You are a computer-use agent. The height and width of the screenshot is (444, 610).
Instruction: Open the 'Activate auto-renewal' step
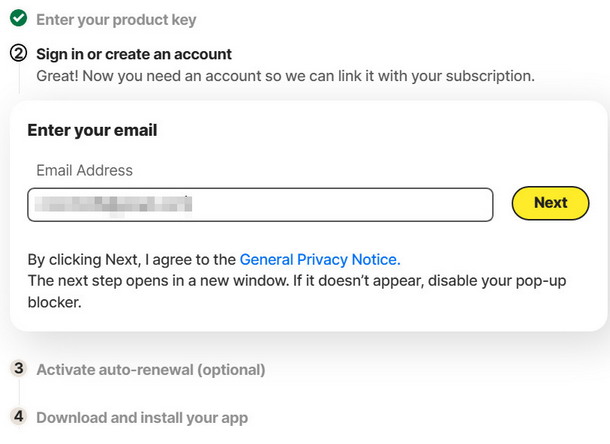[150, 370]
